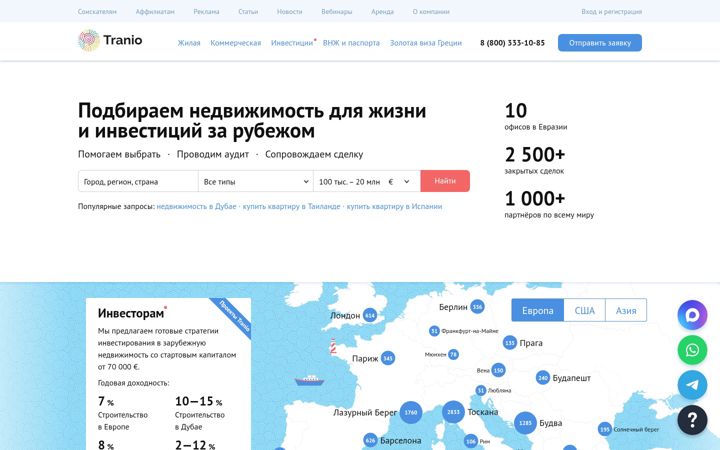Select Munich map marker 78
Viewport: 720px width, 450px height.
click(453, 354)
